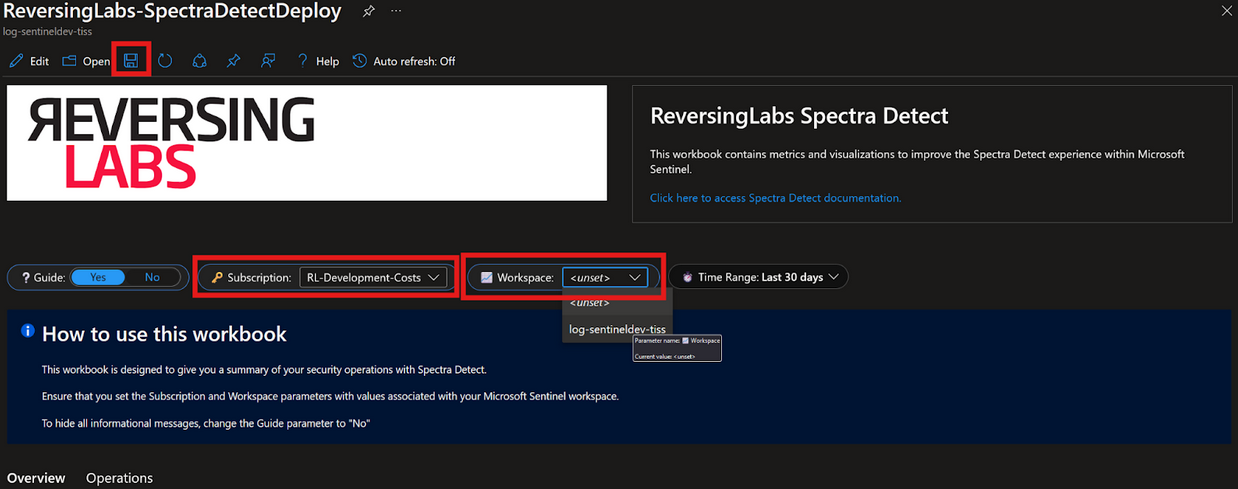Select log-sentineldev-tiss workspace option
The height and width of the screenshot is (489, 1238).
(x=617, y=329)
